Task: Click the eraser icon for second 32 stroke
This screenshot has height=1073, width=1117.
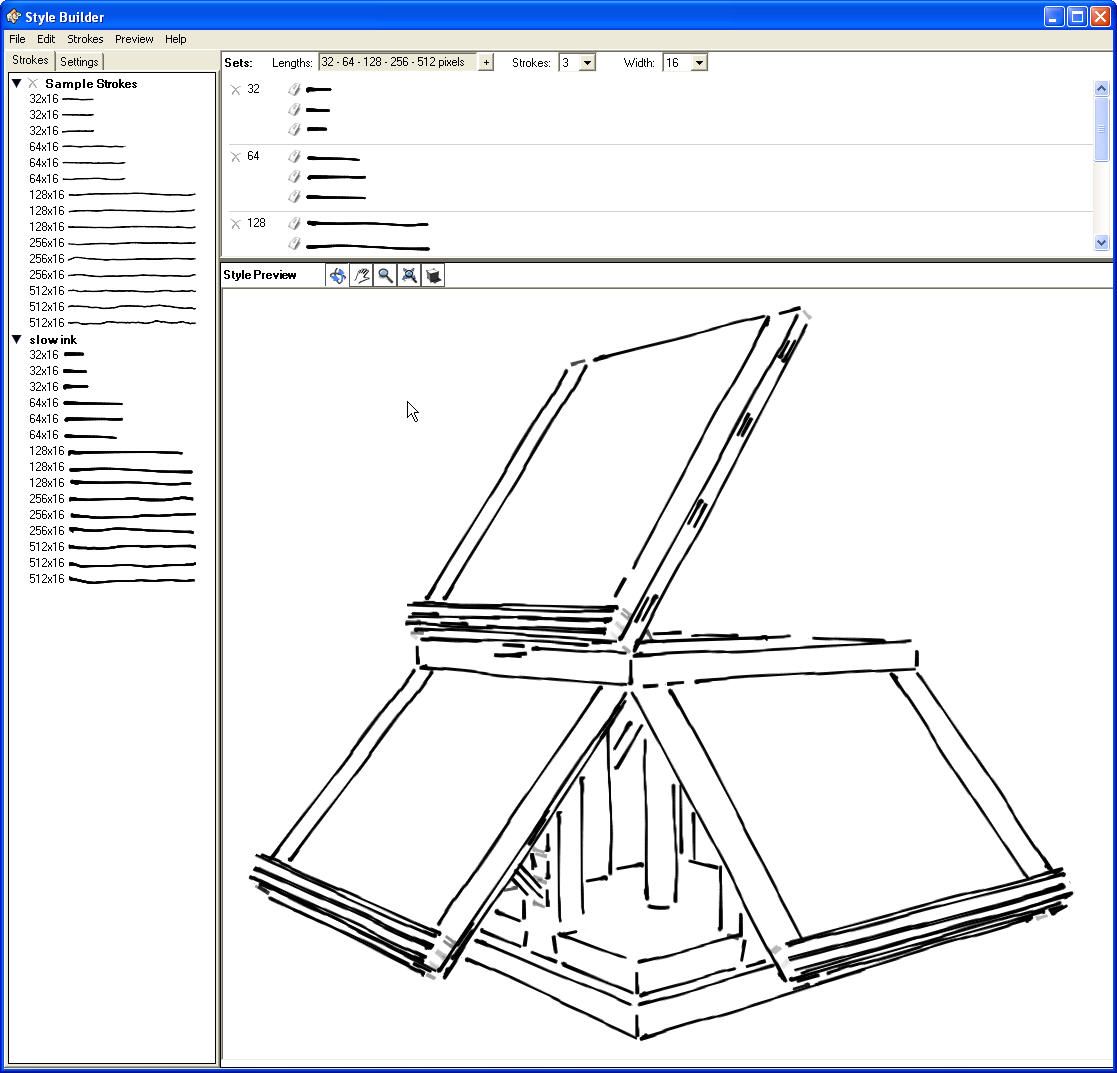Action: [294, 109]
